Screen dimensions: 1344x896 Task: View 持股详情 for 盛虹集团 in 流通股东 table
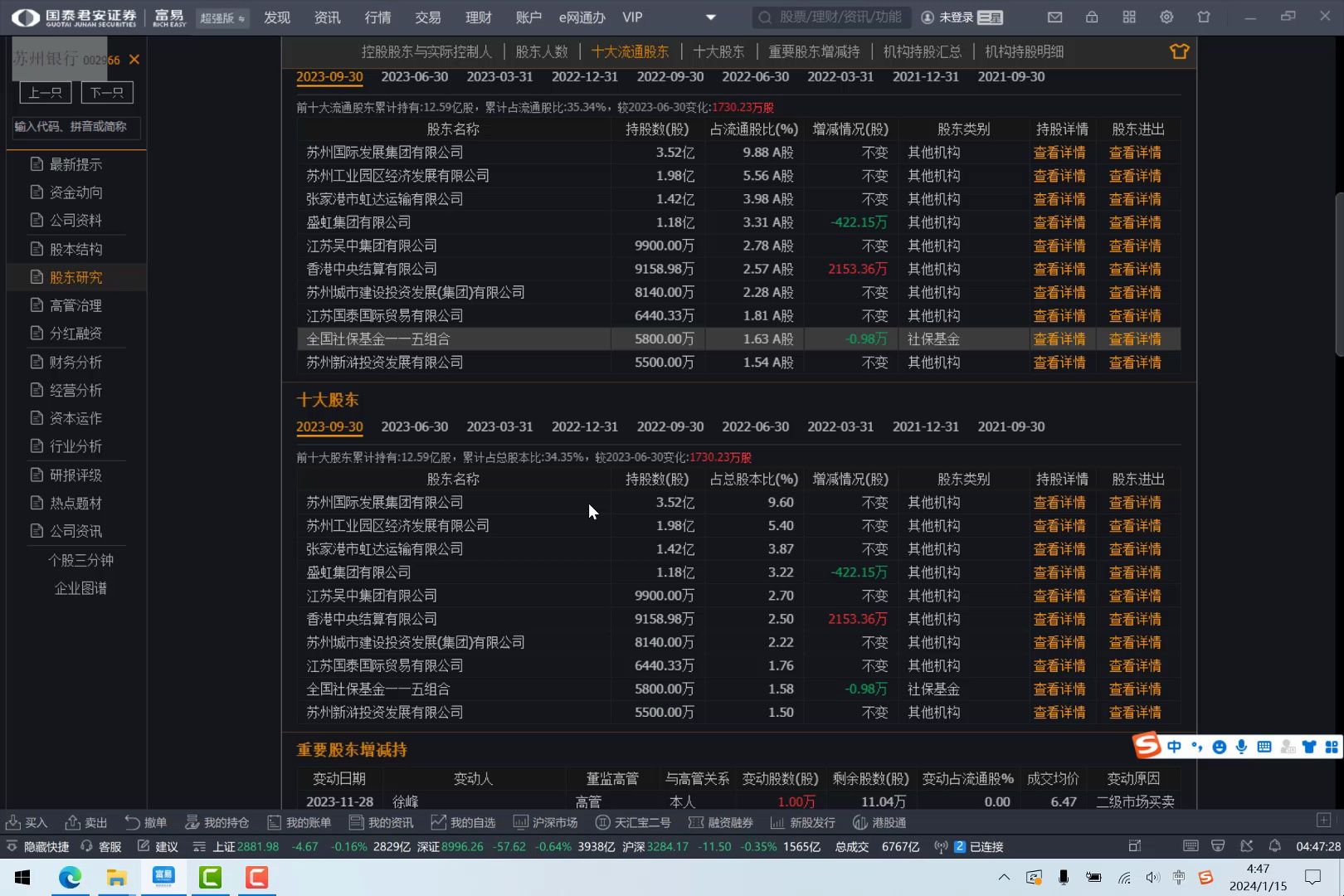pos(1059,222)
